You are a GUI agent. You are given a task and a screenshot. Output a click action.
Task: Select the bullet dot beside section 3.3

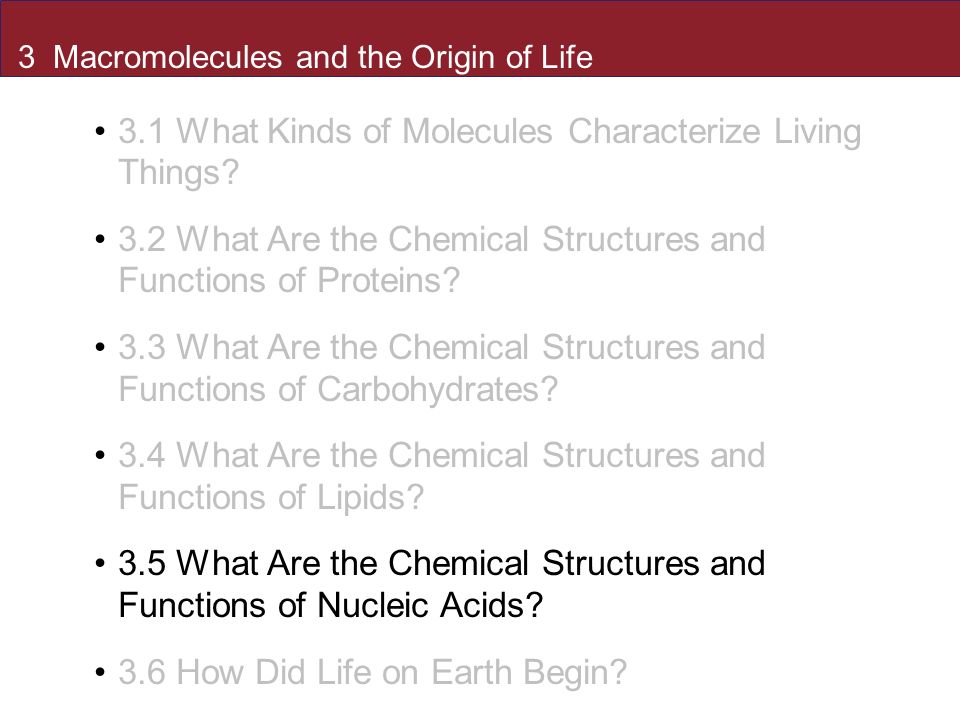(100, 347)
